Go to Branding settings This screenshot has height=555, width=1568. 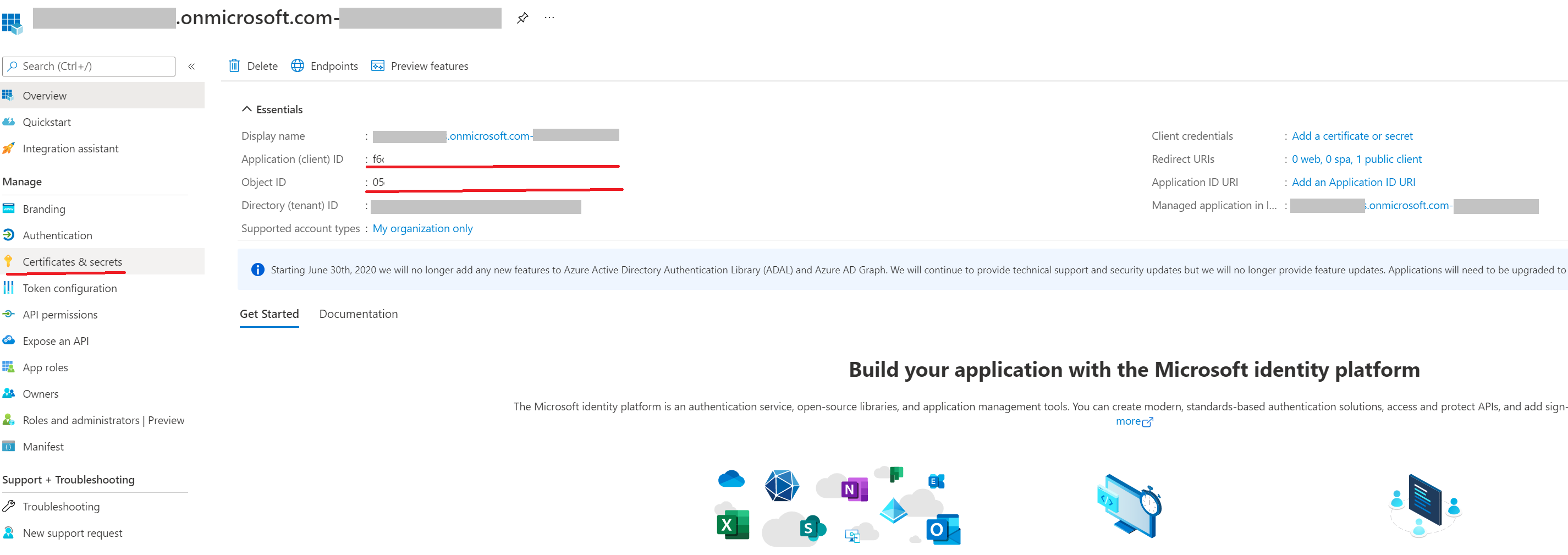click(44, 208)
